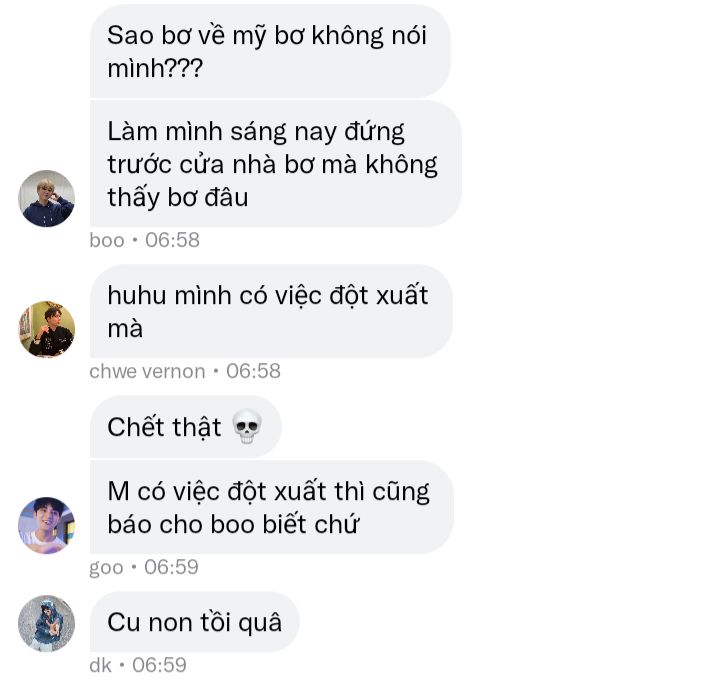The image size is (720, 685).
Task: Click the sender name 'chwe vernon'
Action: (x=147, y=371)
